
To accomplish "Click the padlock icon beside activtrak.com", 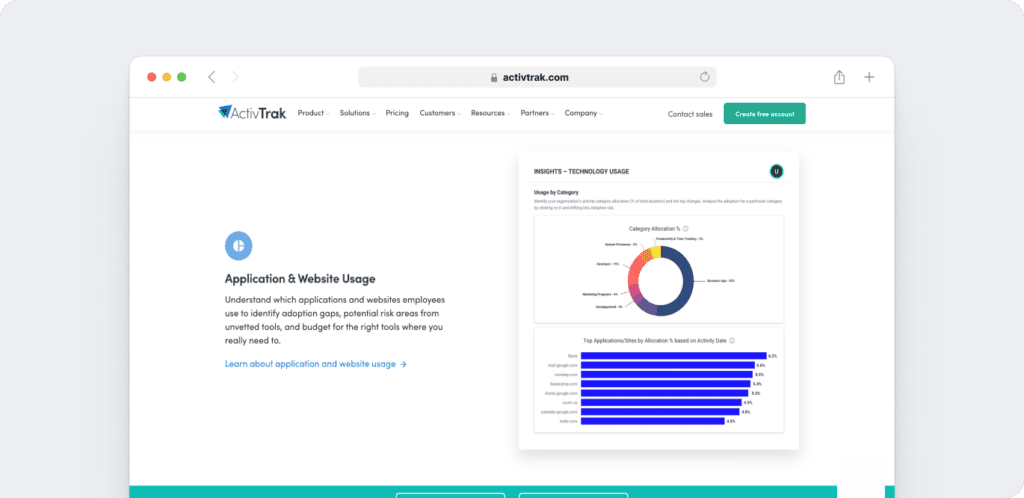I will pyautogui.click(x=494, y=77).
